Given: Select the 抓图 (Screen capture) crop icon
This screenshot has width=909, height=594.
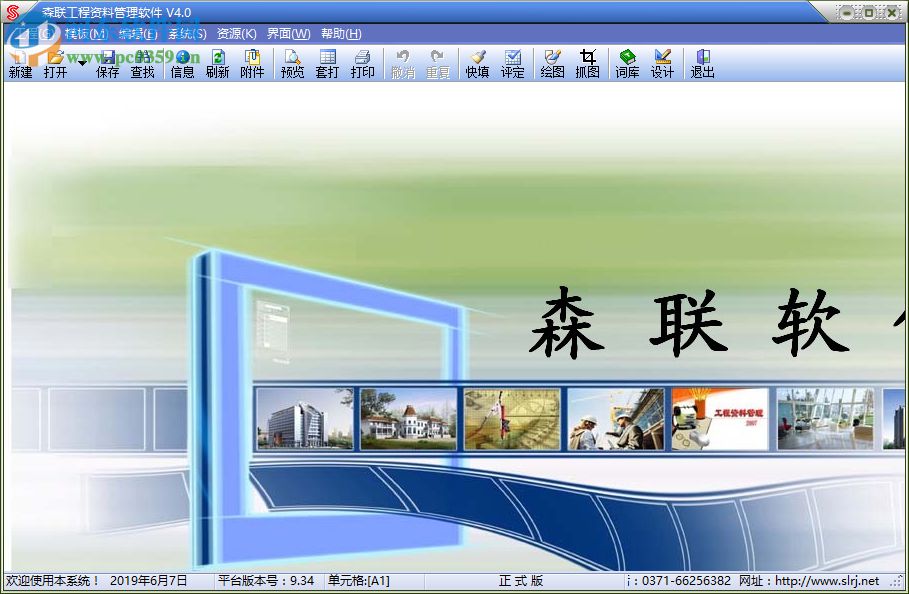Looking at the screenshot, I should click(x=587, y=64).
